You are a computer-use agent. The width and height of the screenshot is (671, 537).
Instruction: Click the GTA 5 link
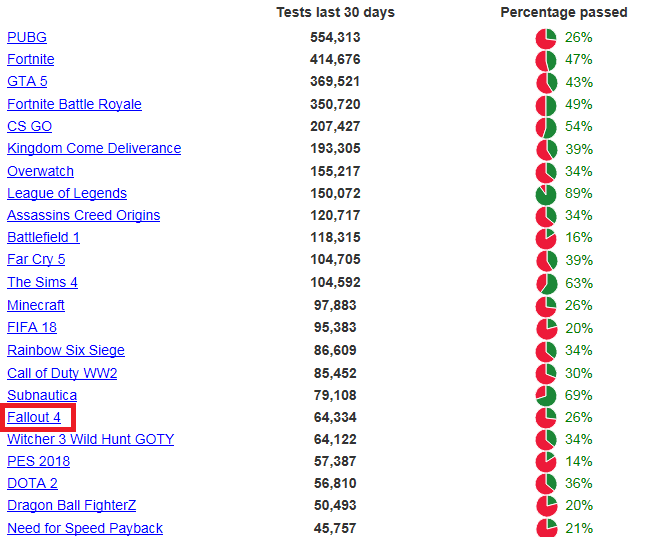27,81
